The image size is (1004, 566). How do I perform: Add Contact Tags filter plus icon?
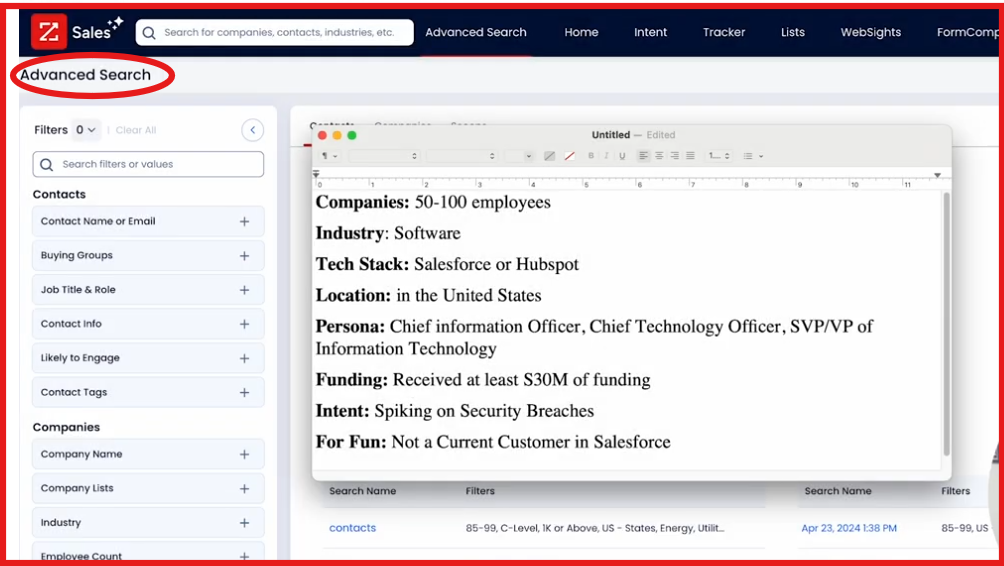[x=244, y=392]
